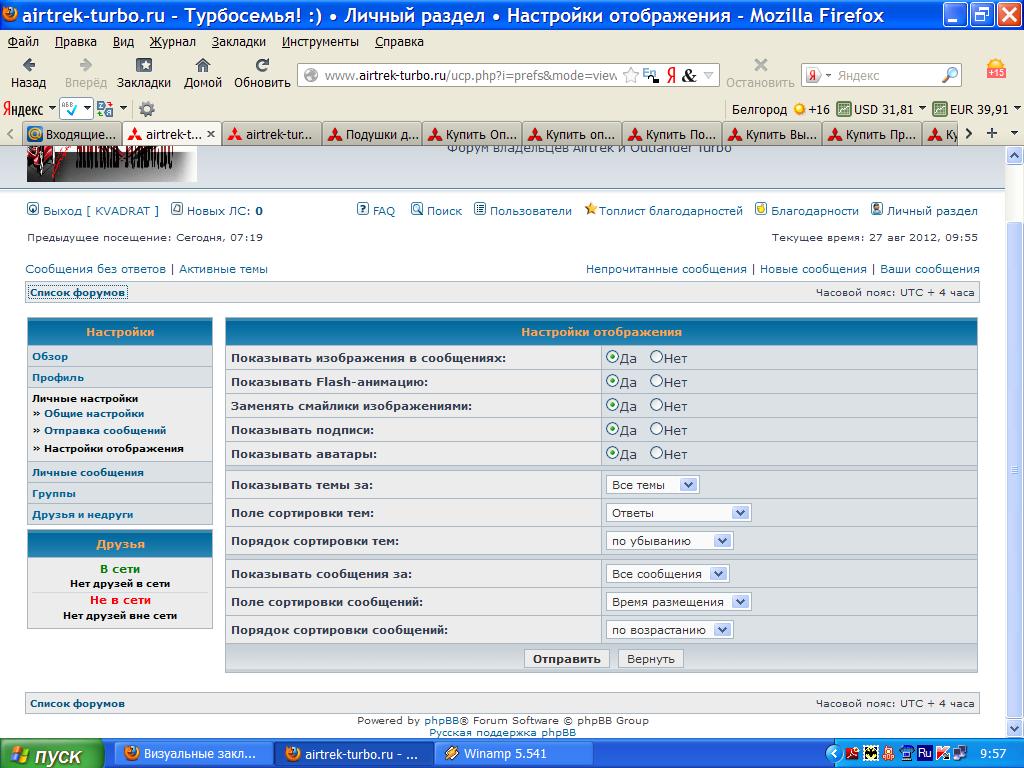Click the Home (Домой) toolbar icon

point(203,66)
